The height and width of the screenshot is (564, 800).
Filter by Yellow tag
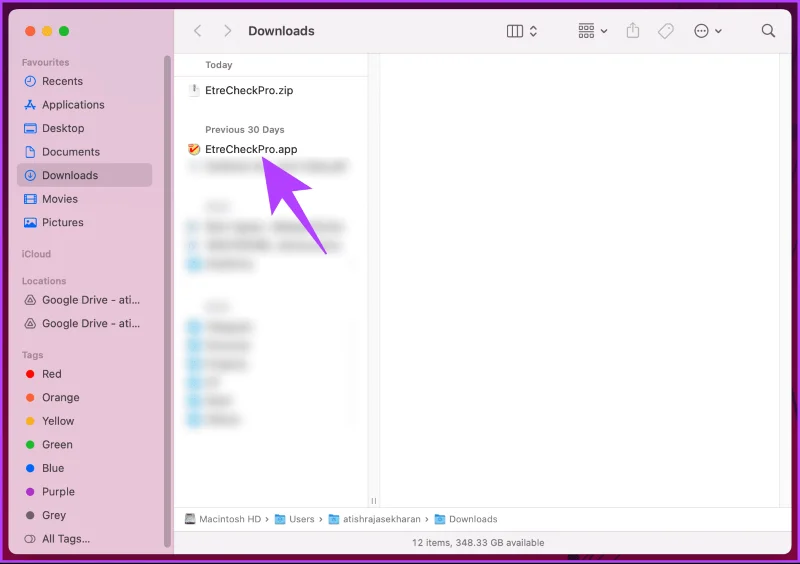click(85, 421)
